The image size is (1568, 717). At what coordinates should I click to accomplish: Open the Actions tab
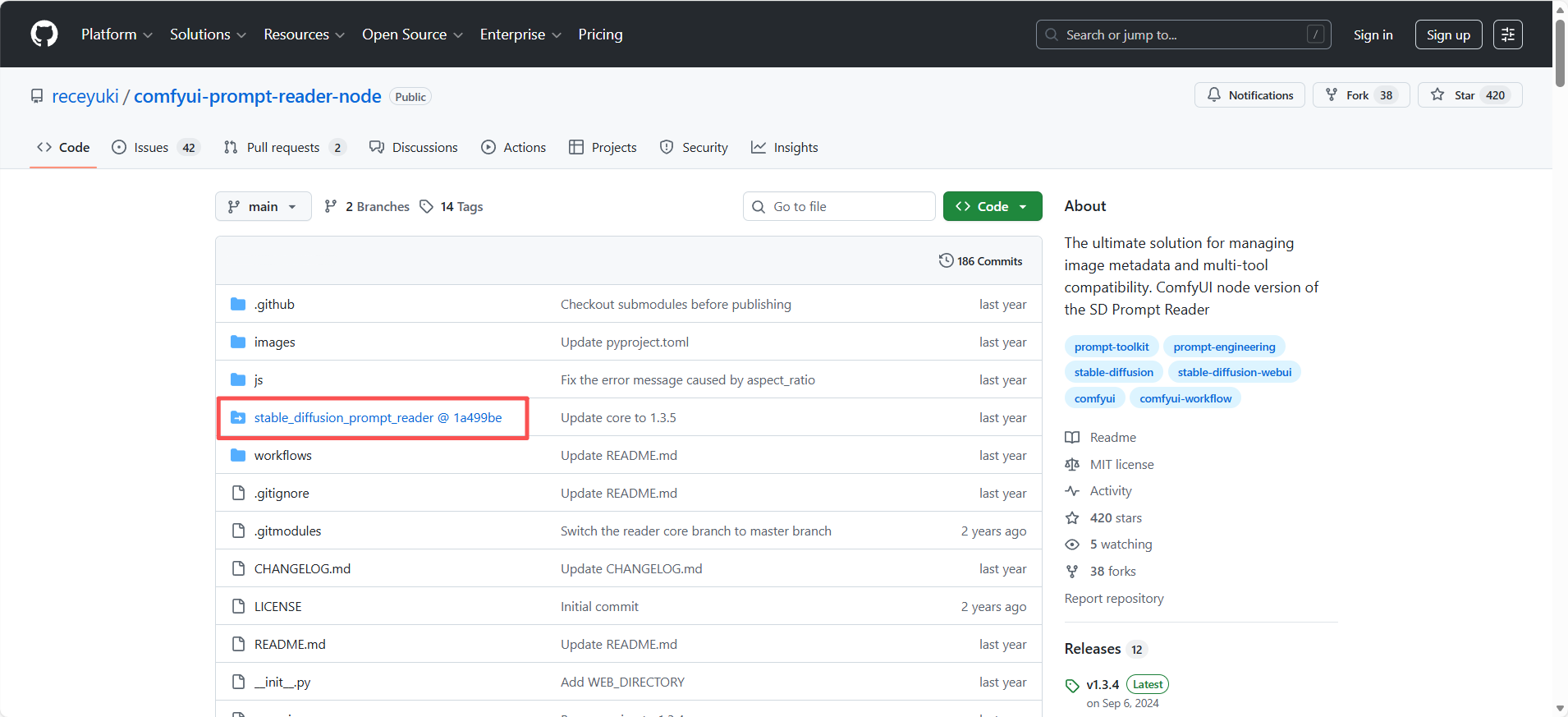(x=514, y=147)
